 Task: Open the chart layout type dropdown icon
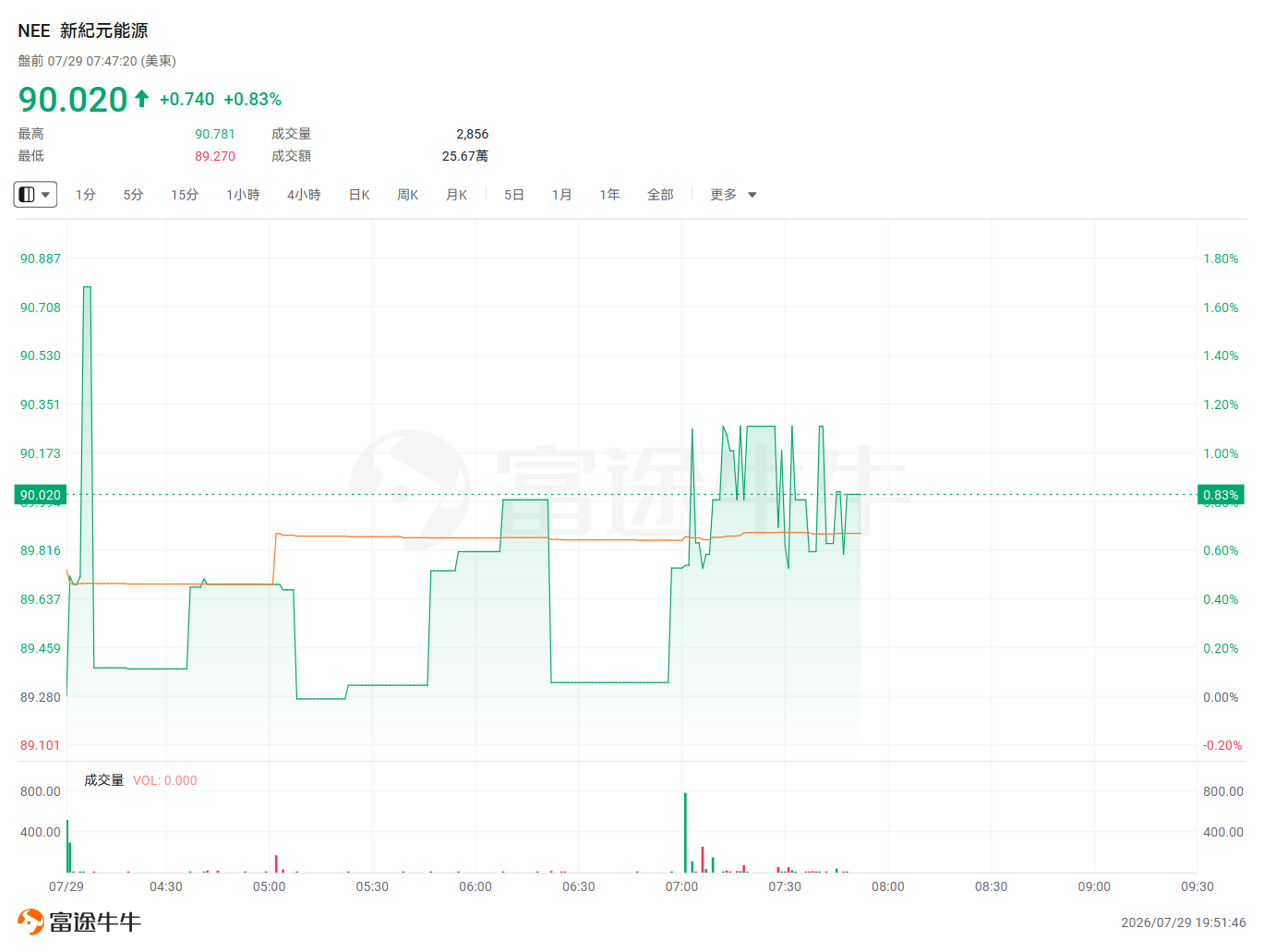[x=35, y=195]
